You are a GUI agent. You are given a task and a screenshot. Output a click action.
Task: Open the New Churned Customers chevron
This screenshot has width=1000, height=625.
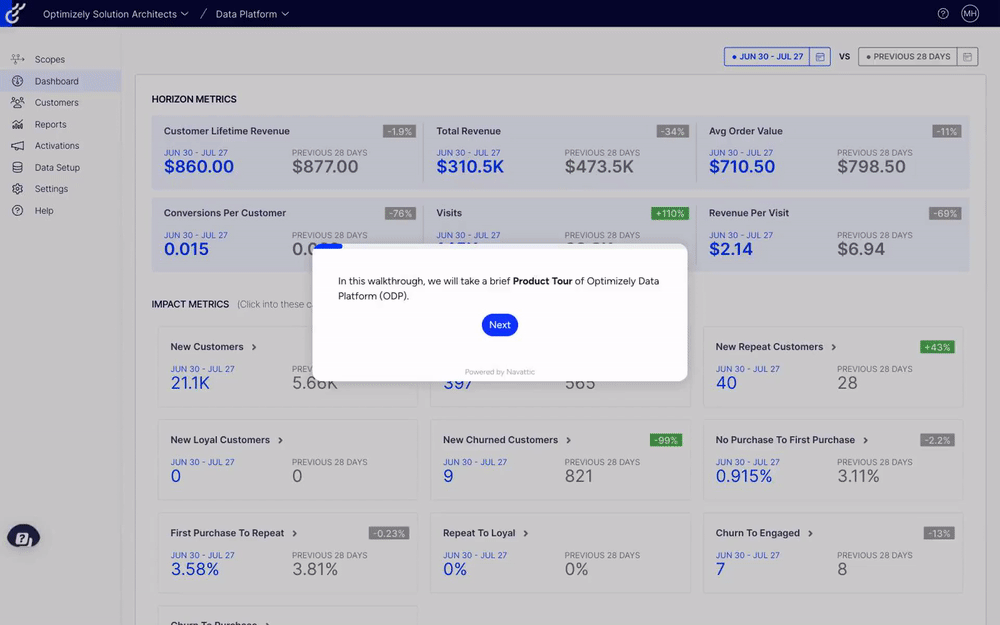(x=568, y=440)
